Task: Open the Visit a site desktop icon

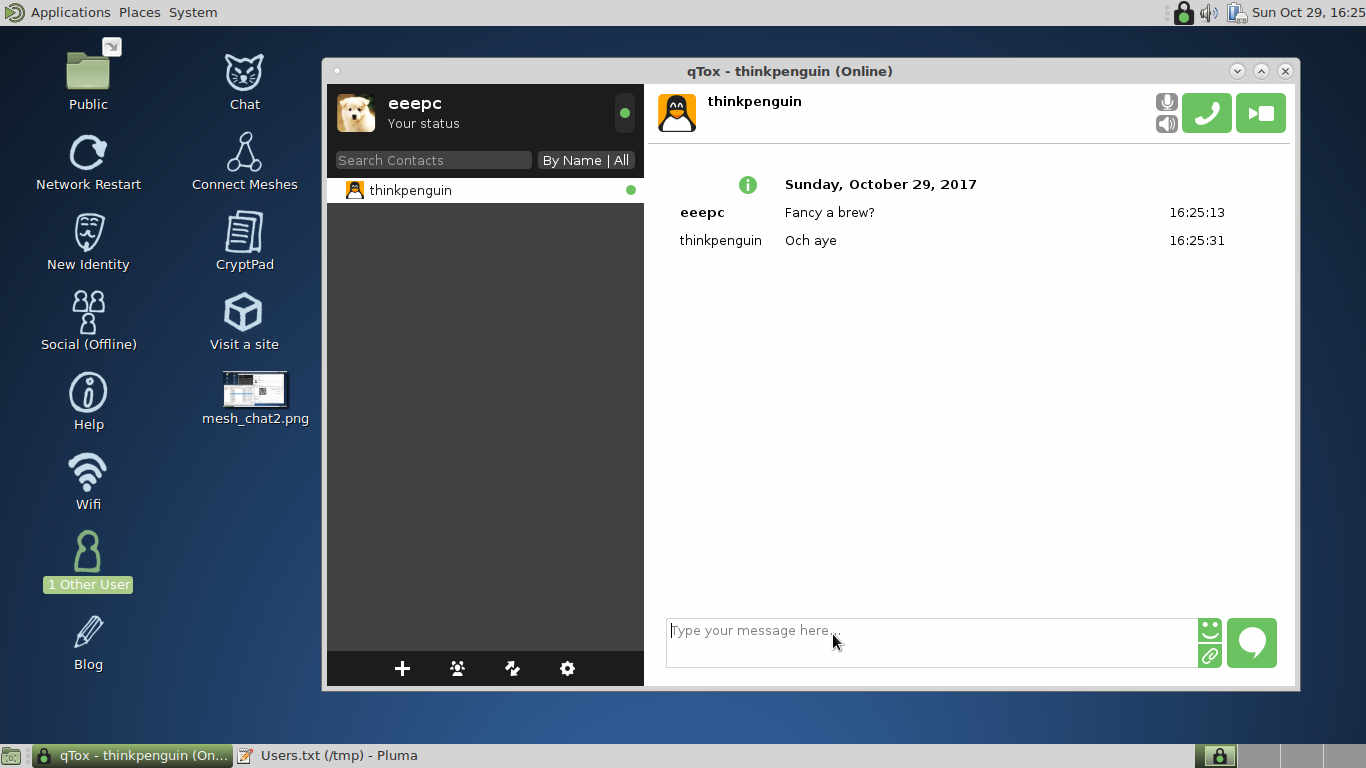Action: 244,322
